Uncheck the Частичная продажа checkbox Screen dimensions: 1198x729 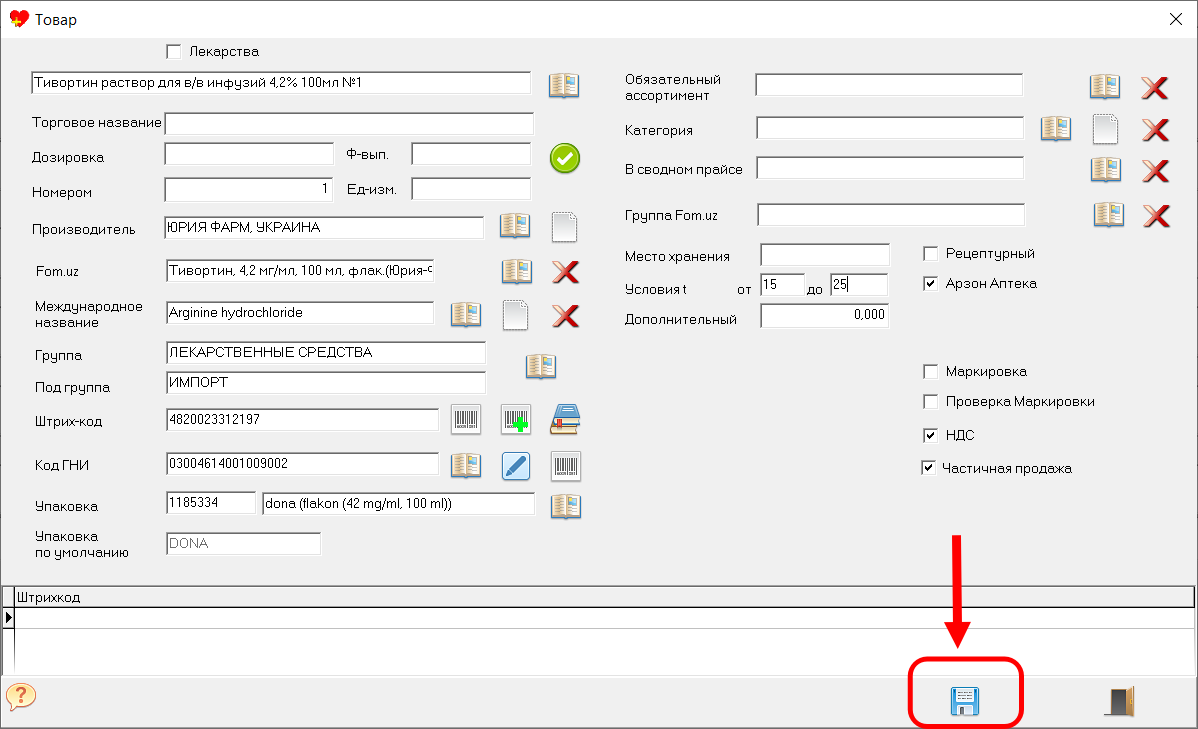(x=928, y=468)
